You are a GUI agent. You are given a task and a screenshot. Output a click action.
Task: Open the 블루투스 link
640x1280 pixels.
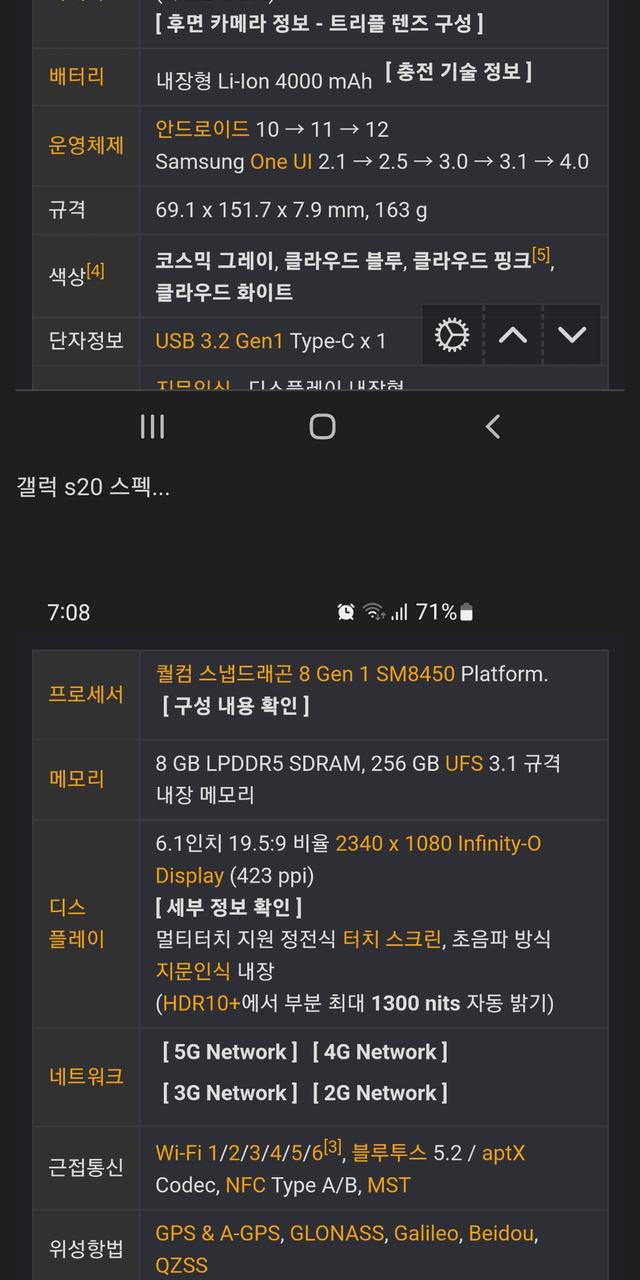click(x=389, y=1153)
